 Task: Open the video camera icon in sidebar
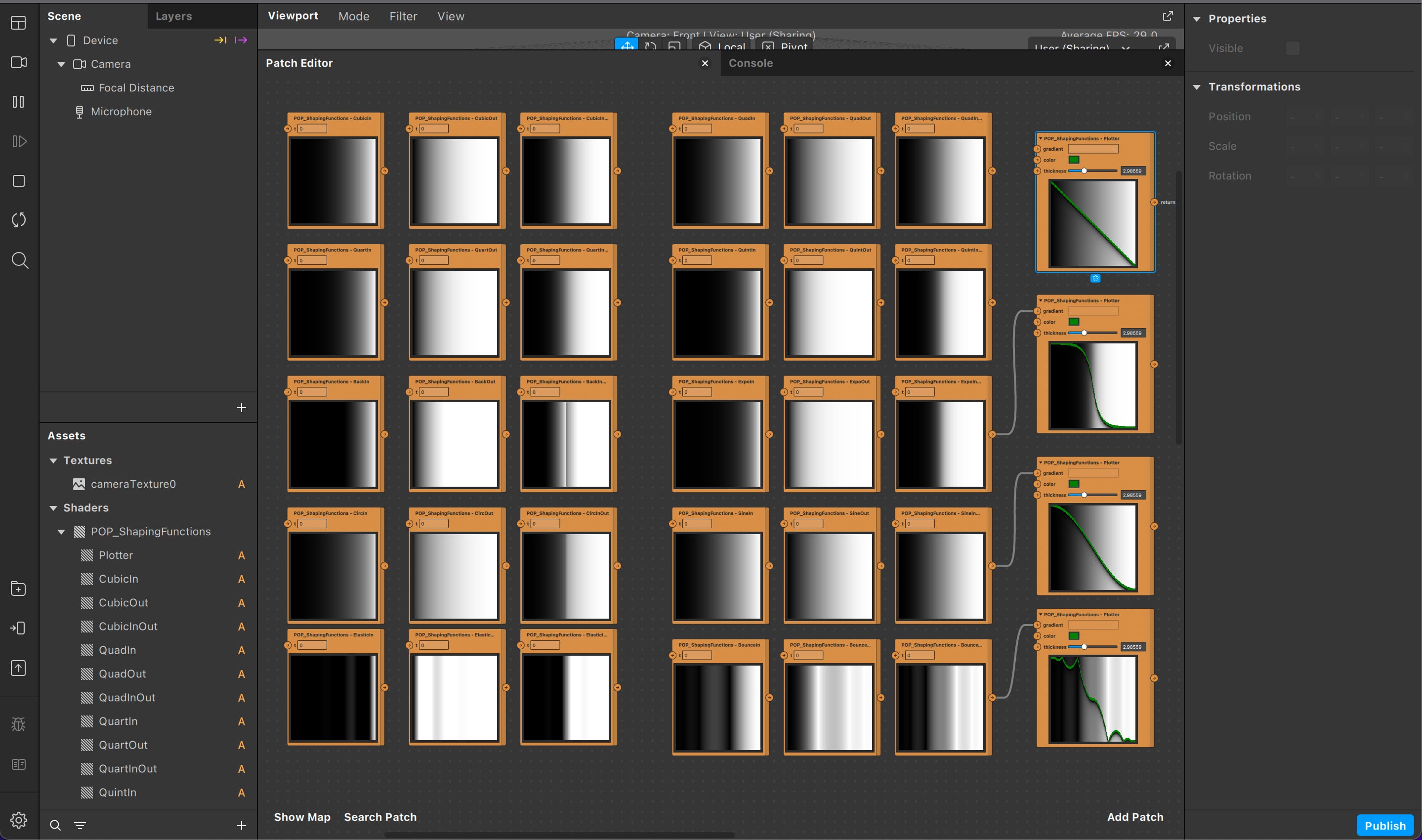tap(19, 62)
